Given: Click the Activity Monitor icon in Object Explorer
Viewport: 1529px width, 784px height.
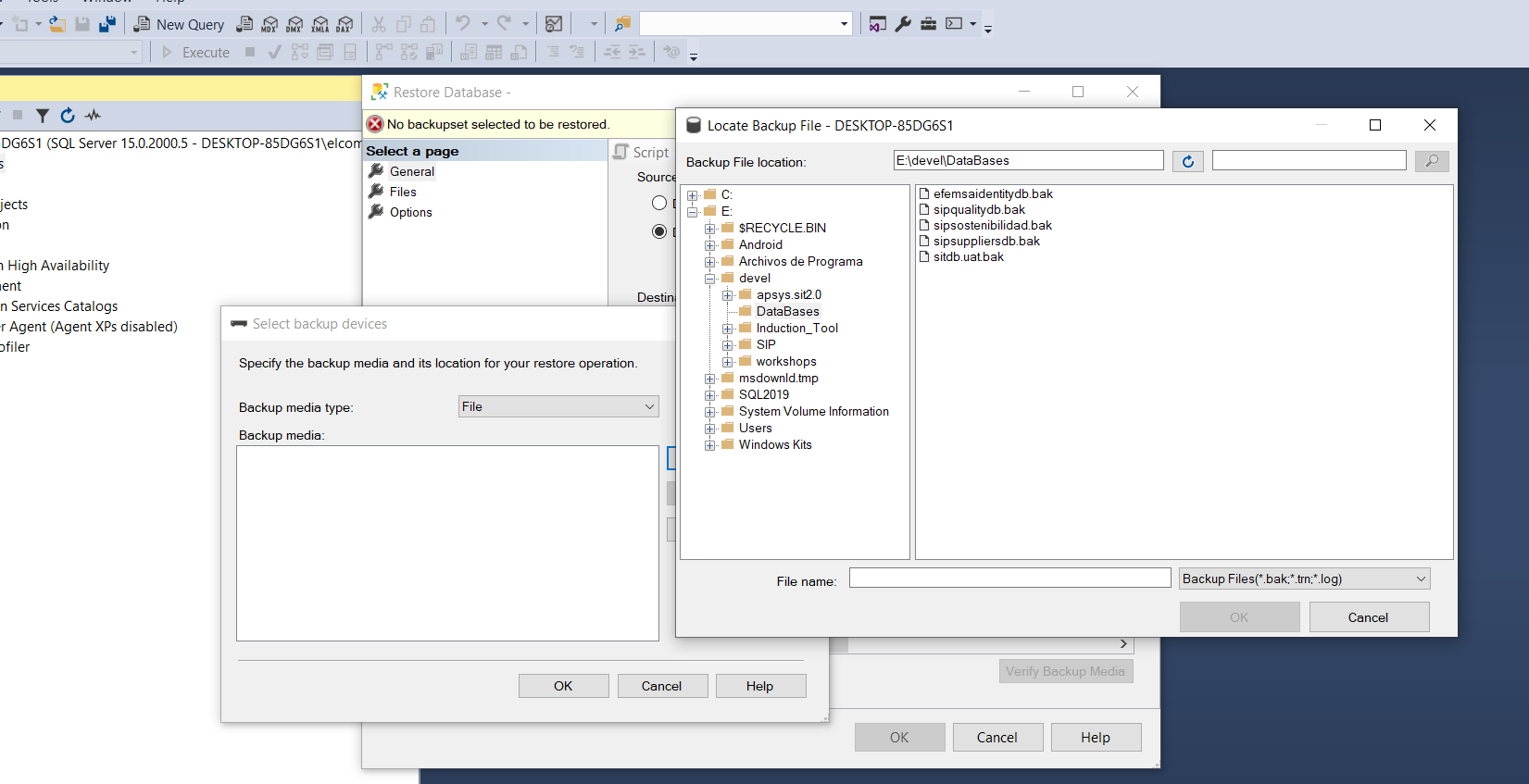Looking at the screenshot, I should coord(93,116).
